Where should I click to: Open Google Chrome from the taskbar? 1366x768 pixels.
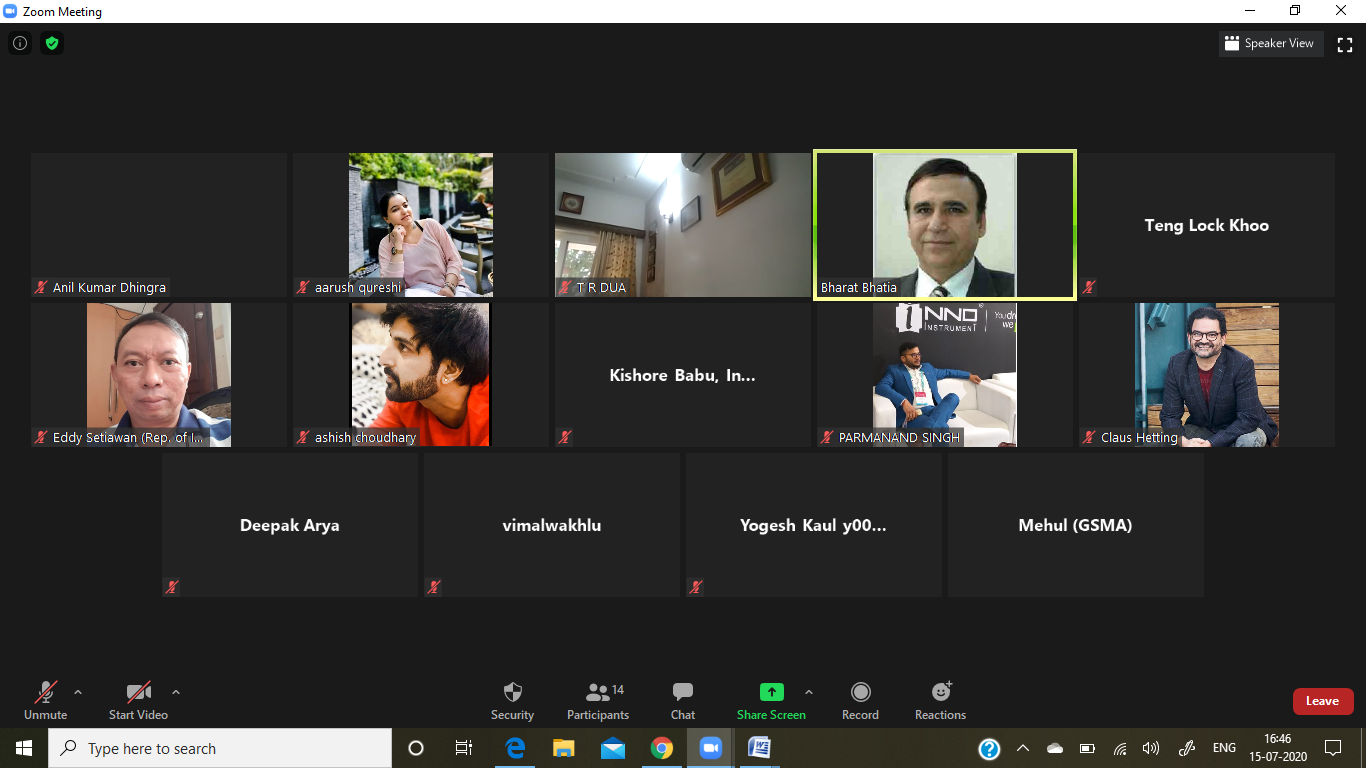661,748
